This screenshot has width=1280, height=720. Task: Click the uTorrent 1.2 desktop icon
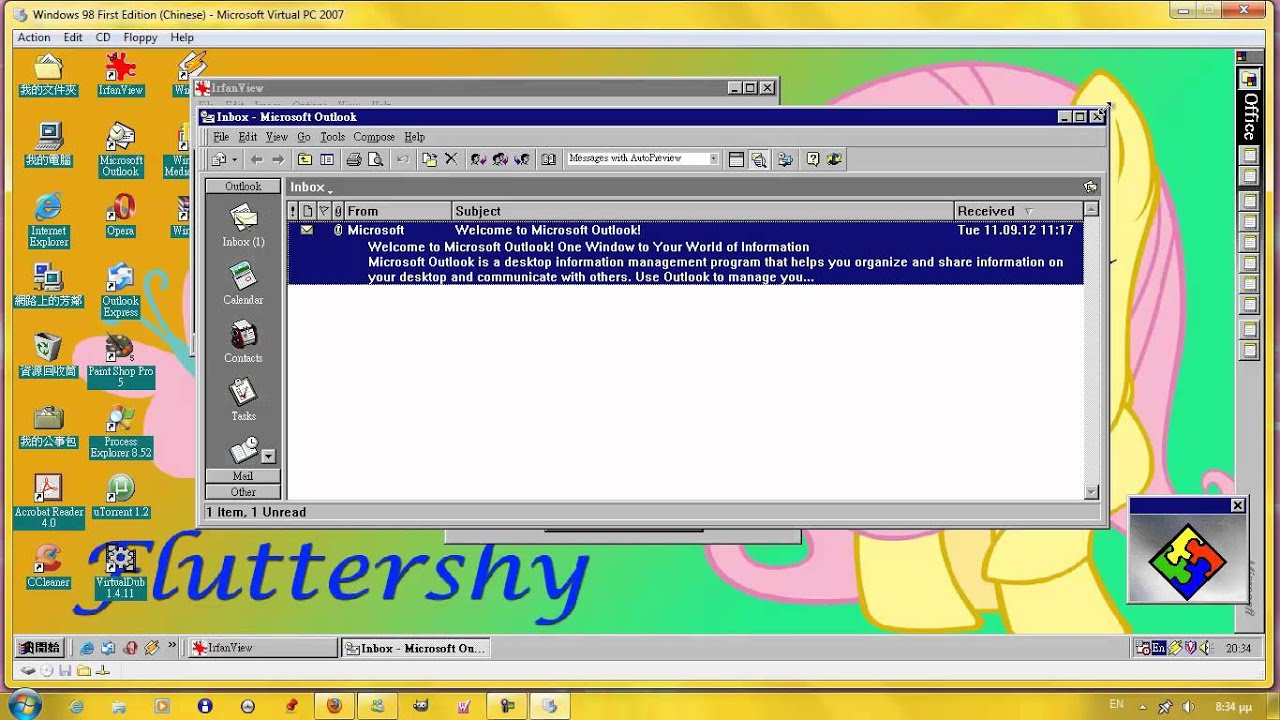120,496
